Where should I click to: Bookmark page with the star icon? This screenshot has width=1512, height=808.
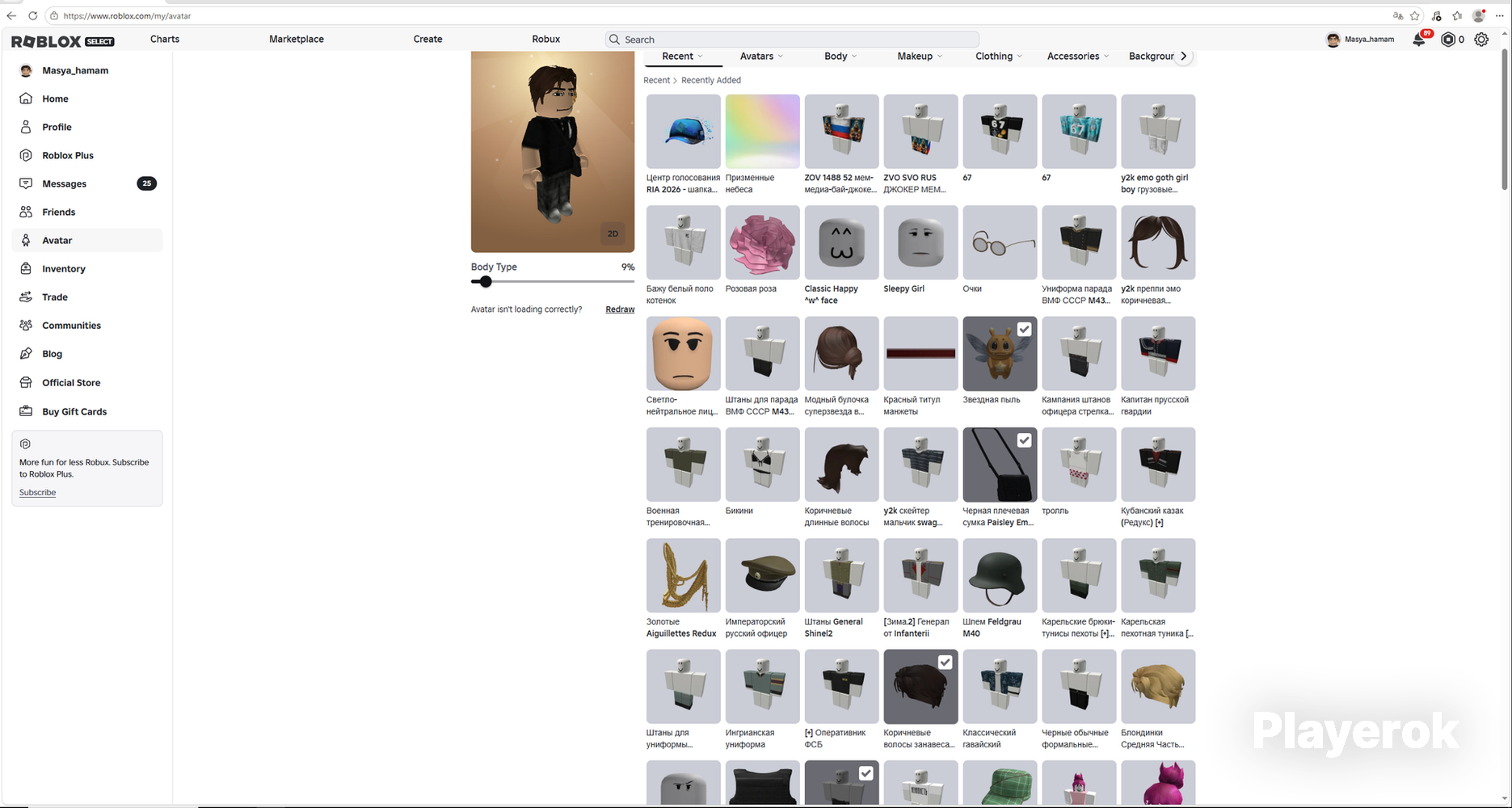pyautogui.click(x=1415, y=15)
